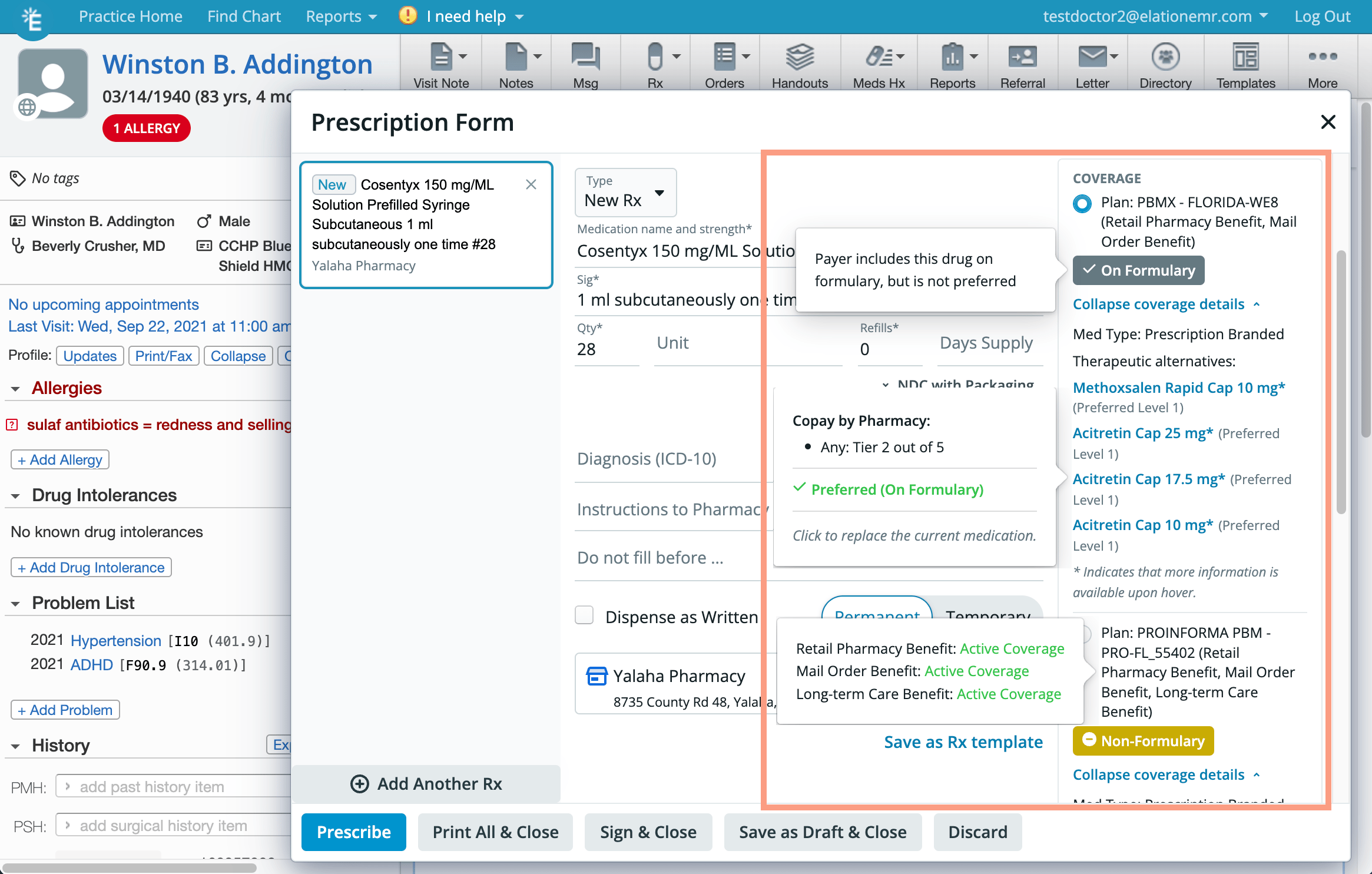Select Methoxsalen Rapid Cap 10 mg alternative
Screen dimensions: 1372x874
coord(1179,388)
